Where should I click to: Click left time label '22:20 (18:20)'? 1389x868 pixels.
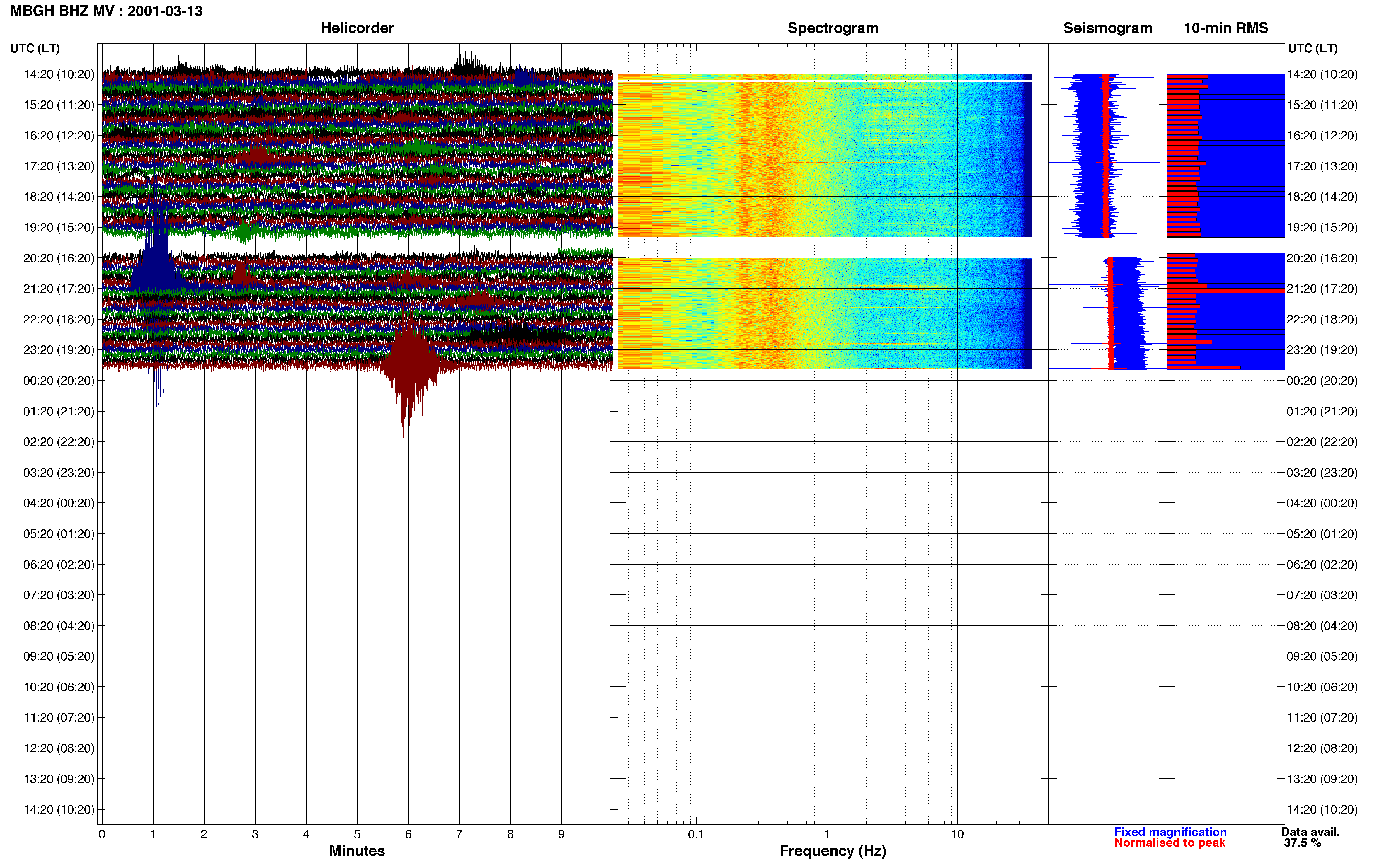[59, 319]
